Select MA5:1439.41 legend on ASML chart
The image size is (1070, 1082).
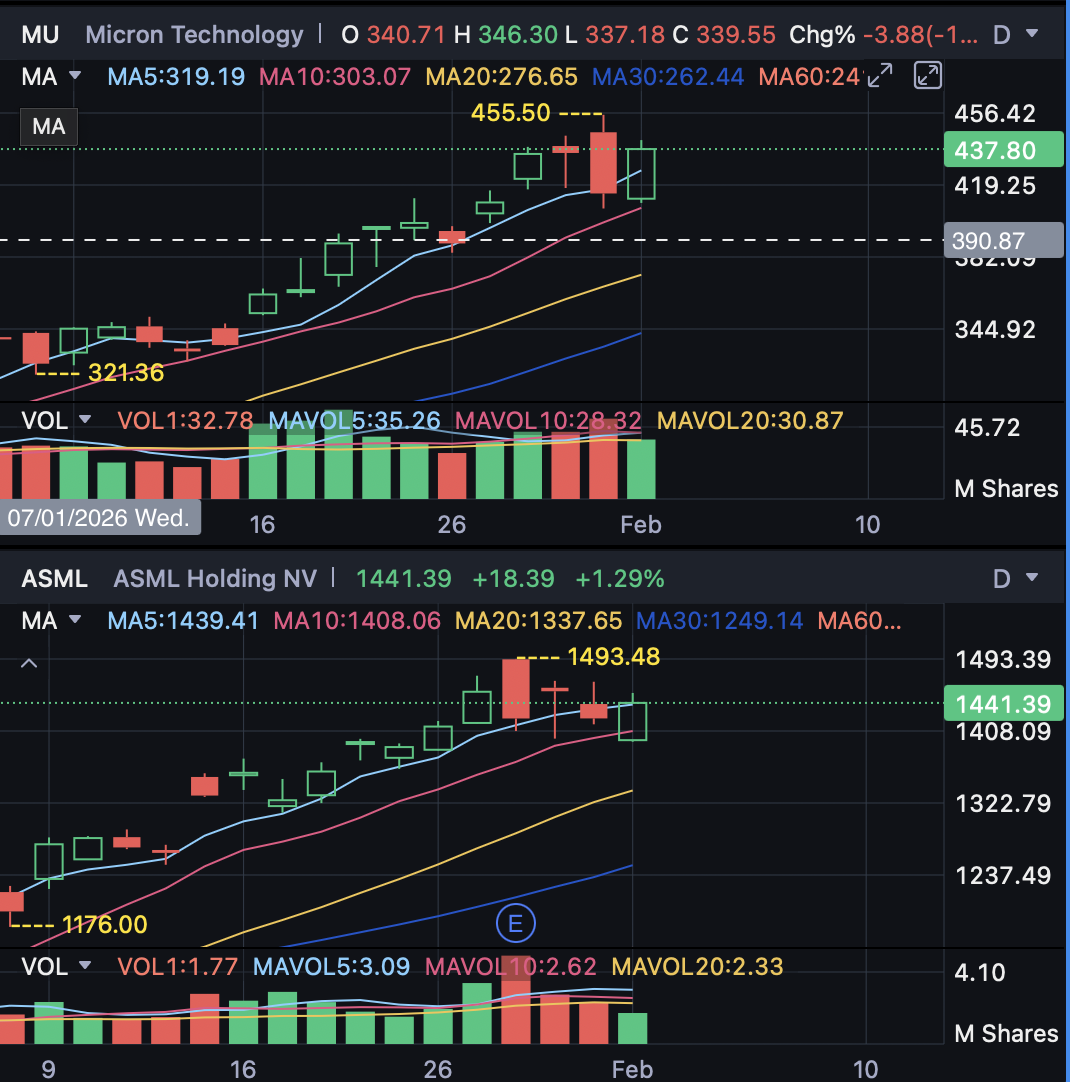tap(183, 620)
